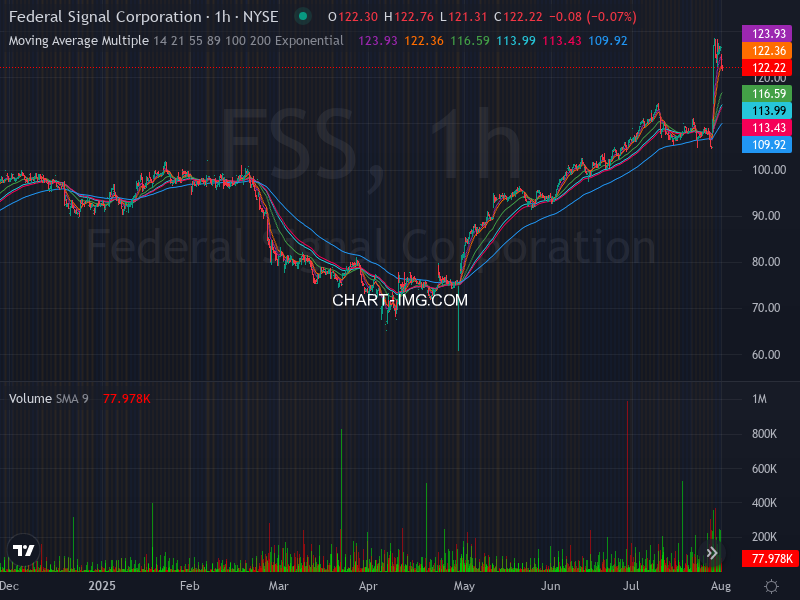The image size is (800, 600).
Task: Click the O122.30 open value in header
Action: [353, 17]
